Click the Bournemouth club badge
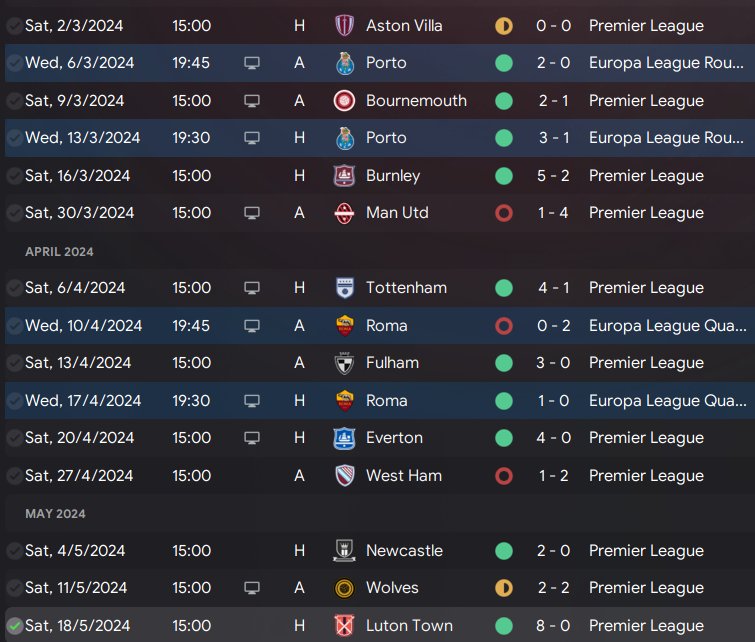Viewport: 755px width, 642px height. tap(344, 101)
